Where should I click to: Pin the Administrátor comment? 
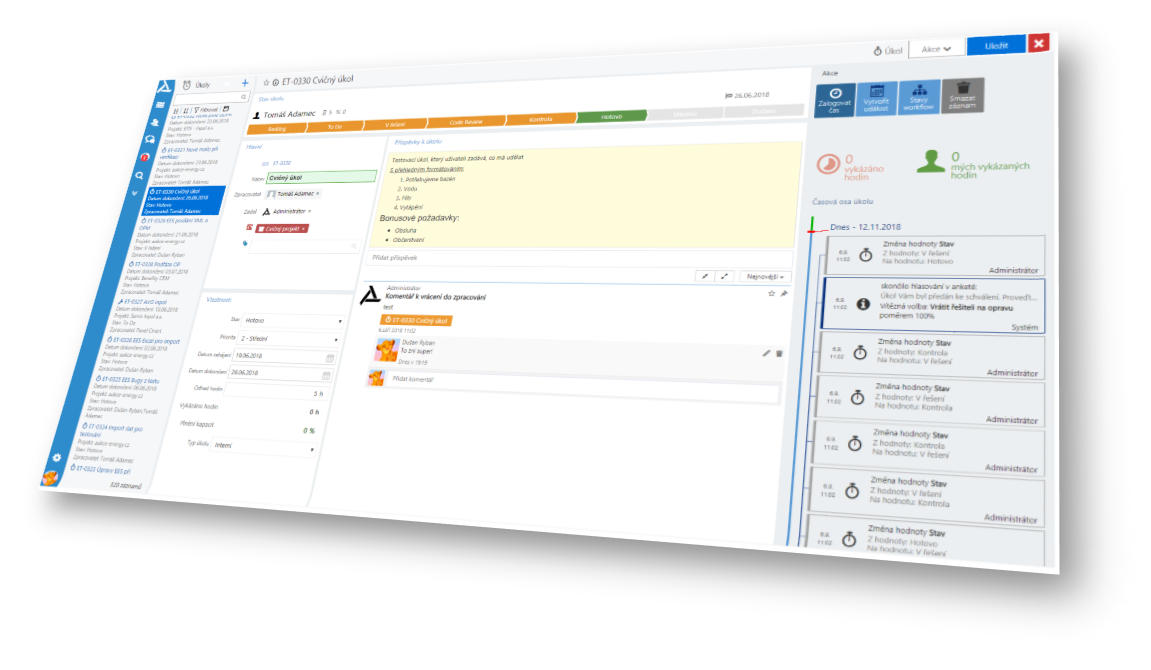[784, 294]
